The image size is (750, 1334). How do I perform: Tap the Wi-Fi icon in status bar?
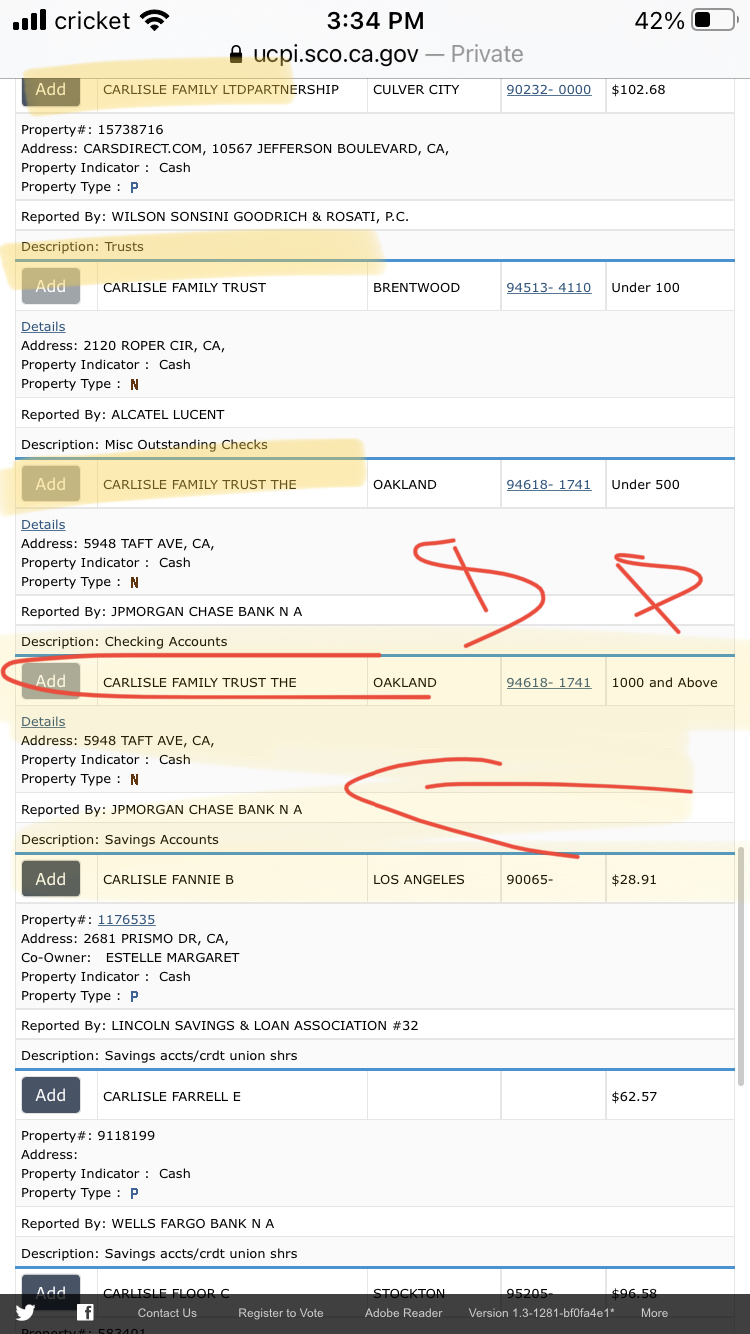[154, 20]
